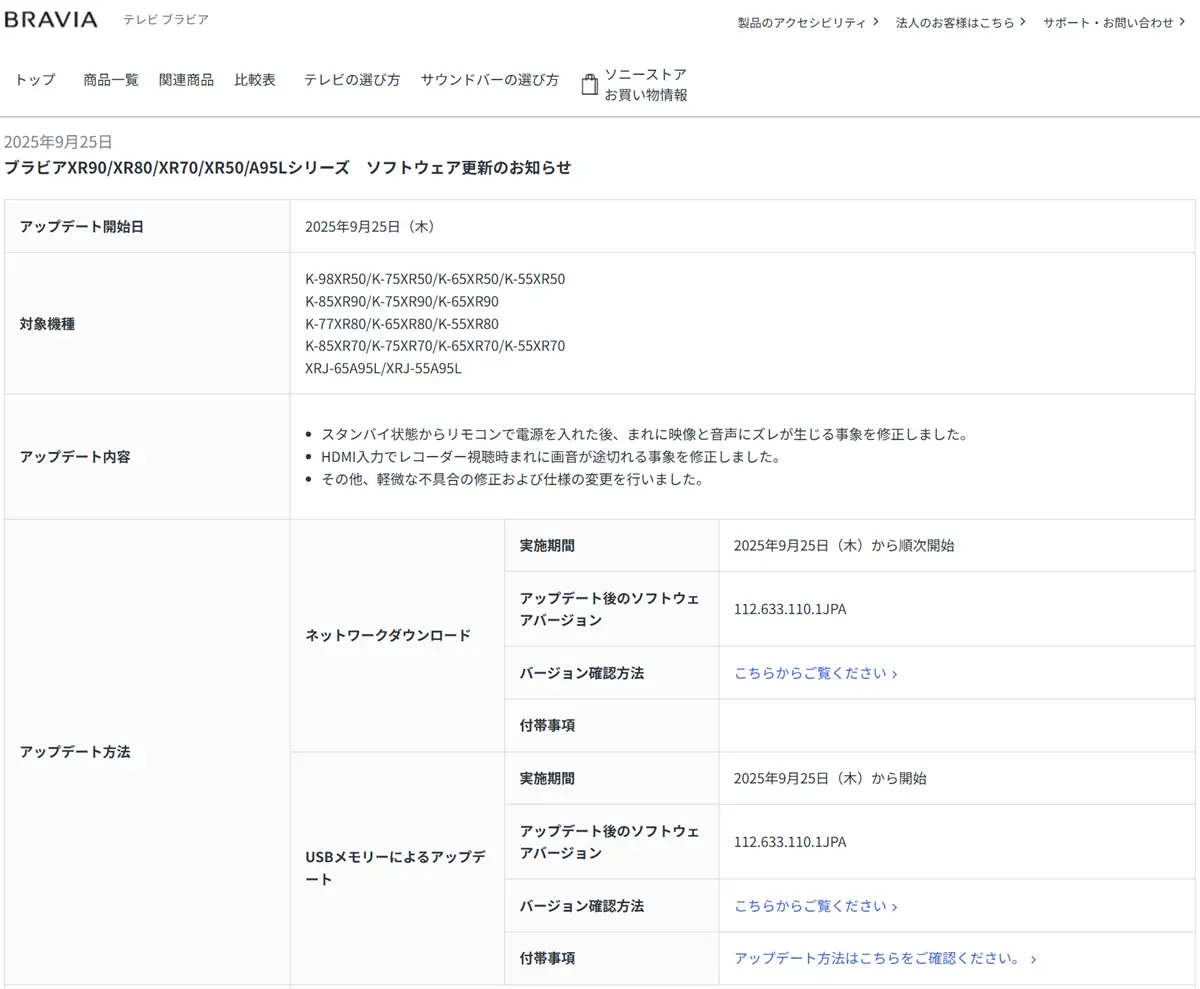Click model line K-98XR50/K-75XR50/K-65XR50/K-55XR50
The height and width of the screenshot is (989, 1200).
click(x=435, y=279)
